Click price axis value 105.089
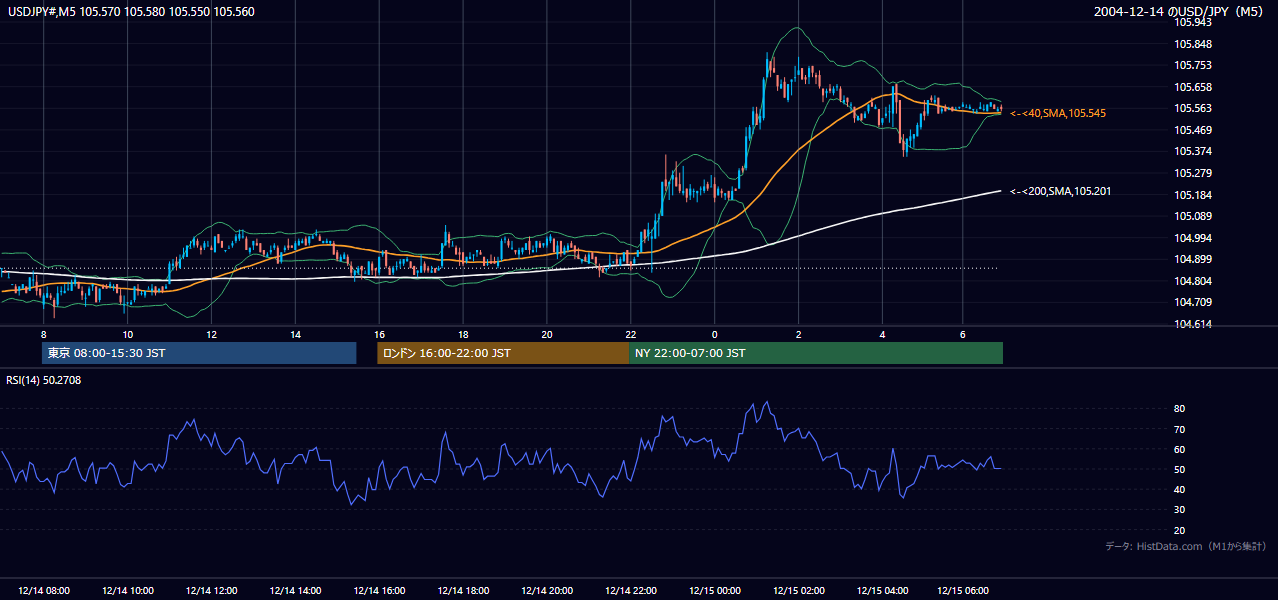Image resolution: width=1278 pixels, height=600 pixels. click(x=1192, y=216)
